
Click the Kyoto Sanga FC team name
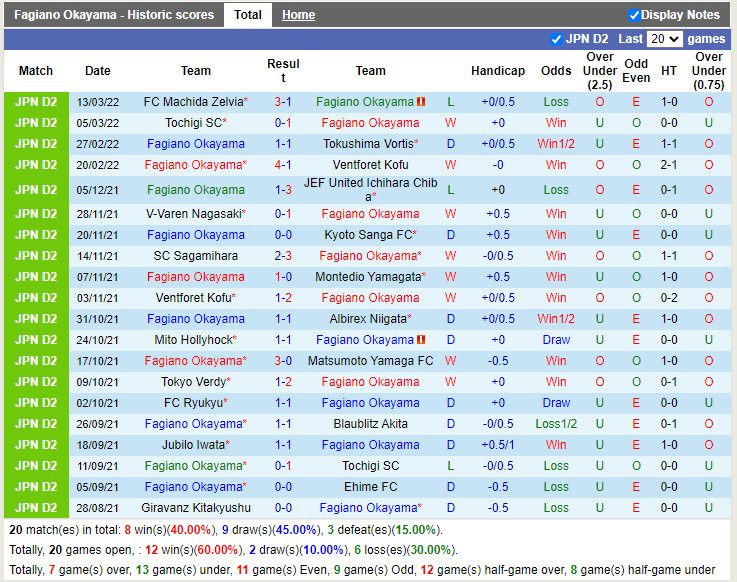coord(367,235)
